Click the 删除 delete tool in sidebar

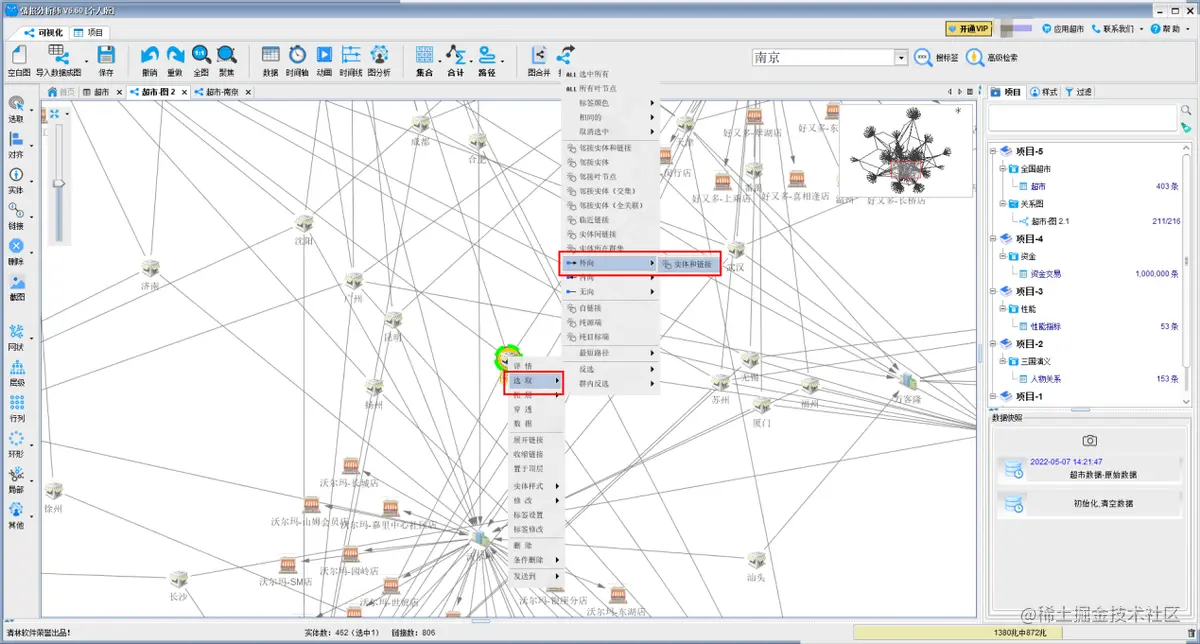[x=16, y=246]
